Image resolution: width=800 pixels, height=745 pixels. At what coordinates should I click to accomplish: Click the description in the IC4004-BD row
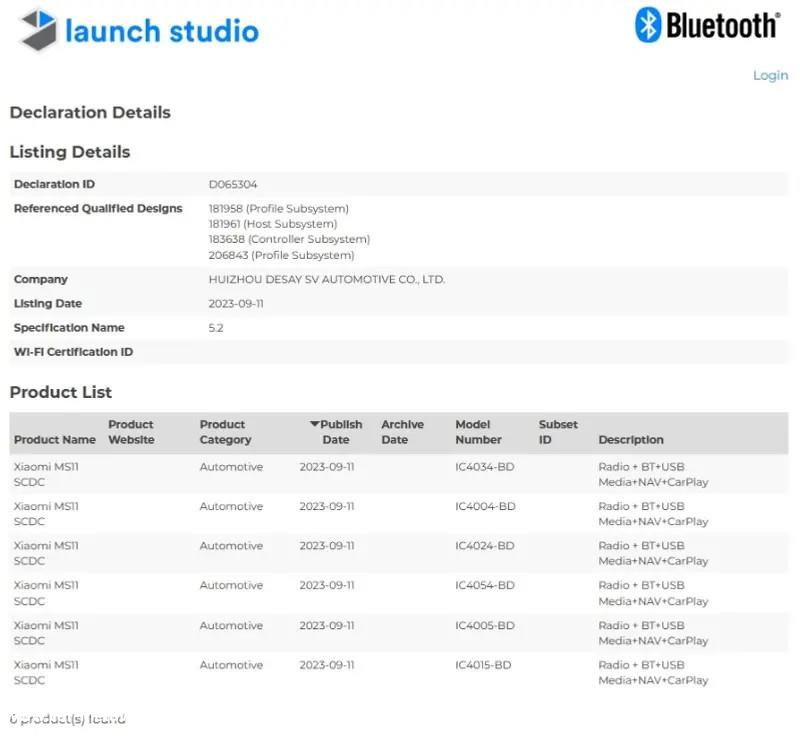point(653,514)
